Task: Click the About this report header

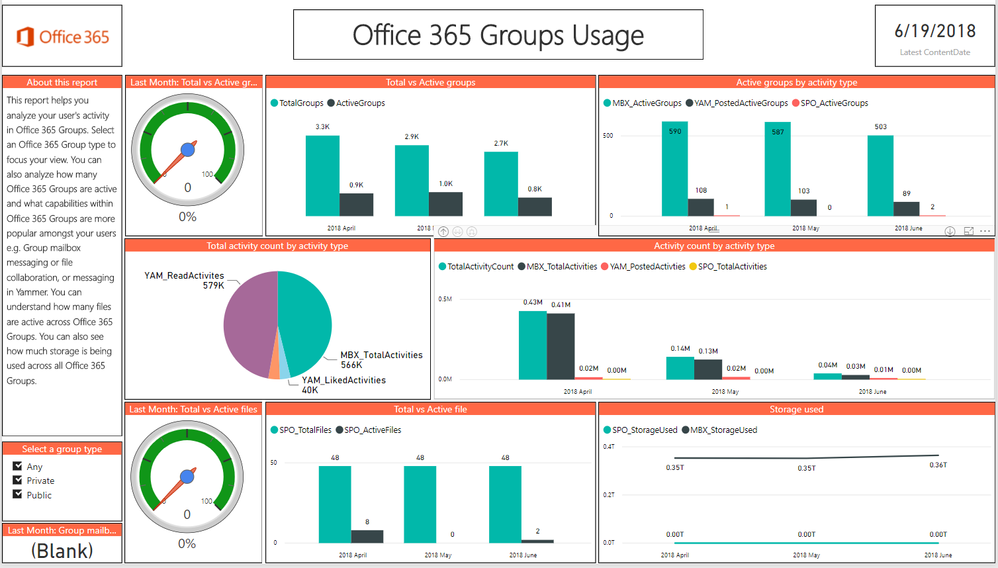Action: click(62, 82)
